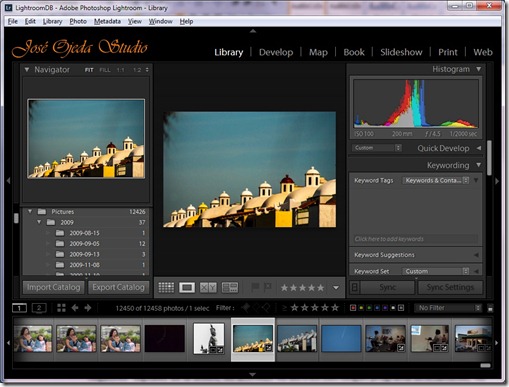Set Navigator zoom to 1:1
Viewport: 509px width, 387px height.
(120, 70)
